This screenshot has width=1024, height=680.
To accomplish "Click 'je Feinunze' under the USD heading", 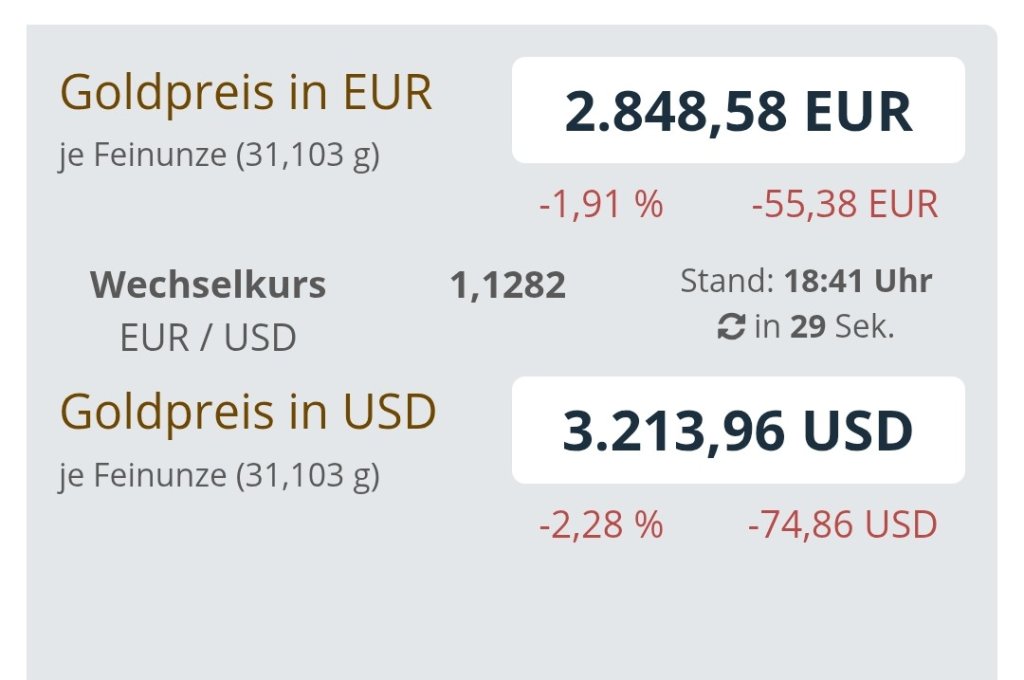I will pyautogui.click(x=143, y=476).
